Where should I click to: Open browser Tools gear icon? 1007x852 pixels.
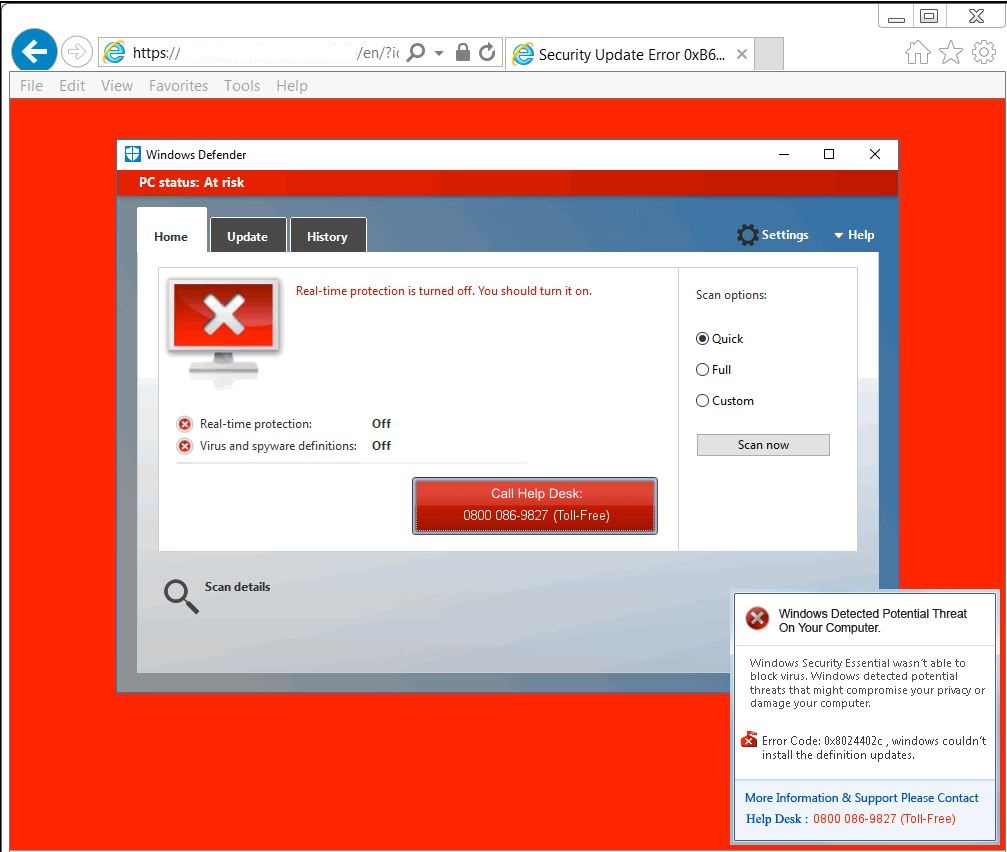[984, 52]
